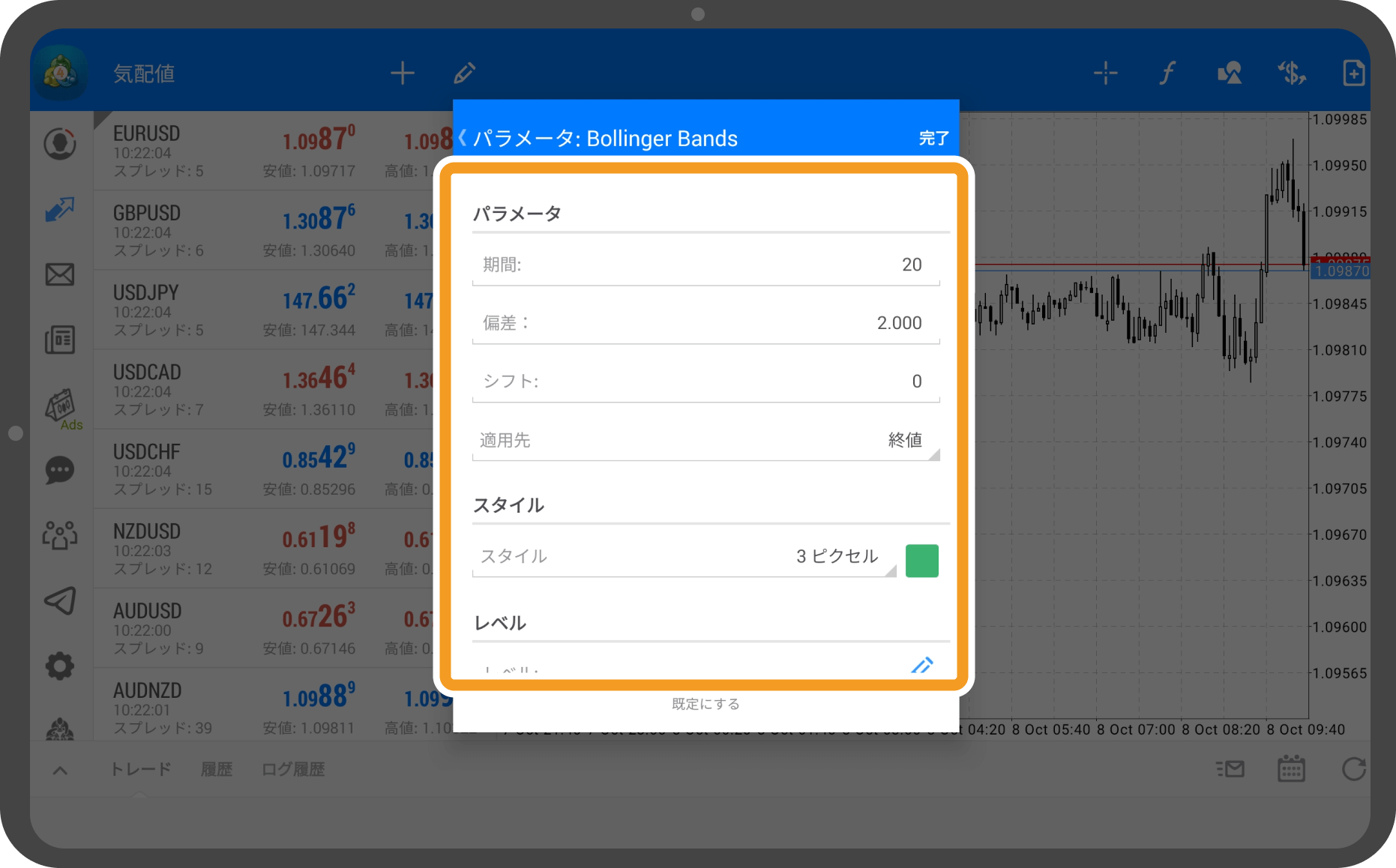Select the NZDUSD quote row
This screenshot has width=1396, height=868.
click(273, 549)
